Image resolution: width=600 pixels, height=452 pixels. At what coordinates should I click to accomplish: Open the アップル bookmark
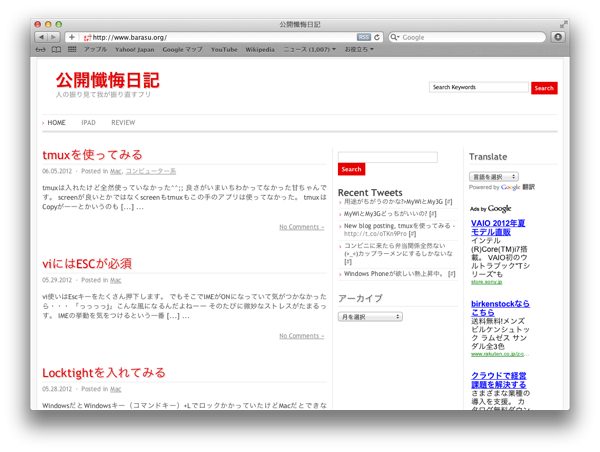point(95,49)
